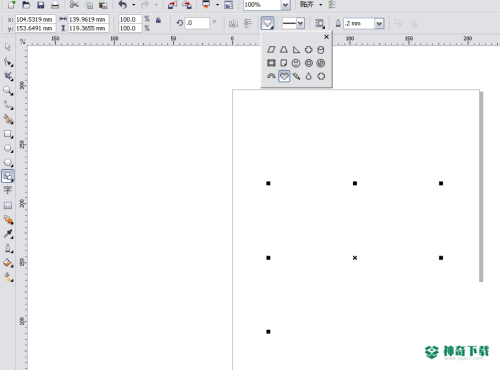
Task: Open the heart perfect shapes picker
Action: (268, 23)
